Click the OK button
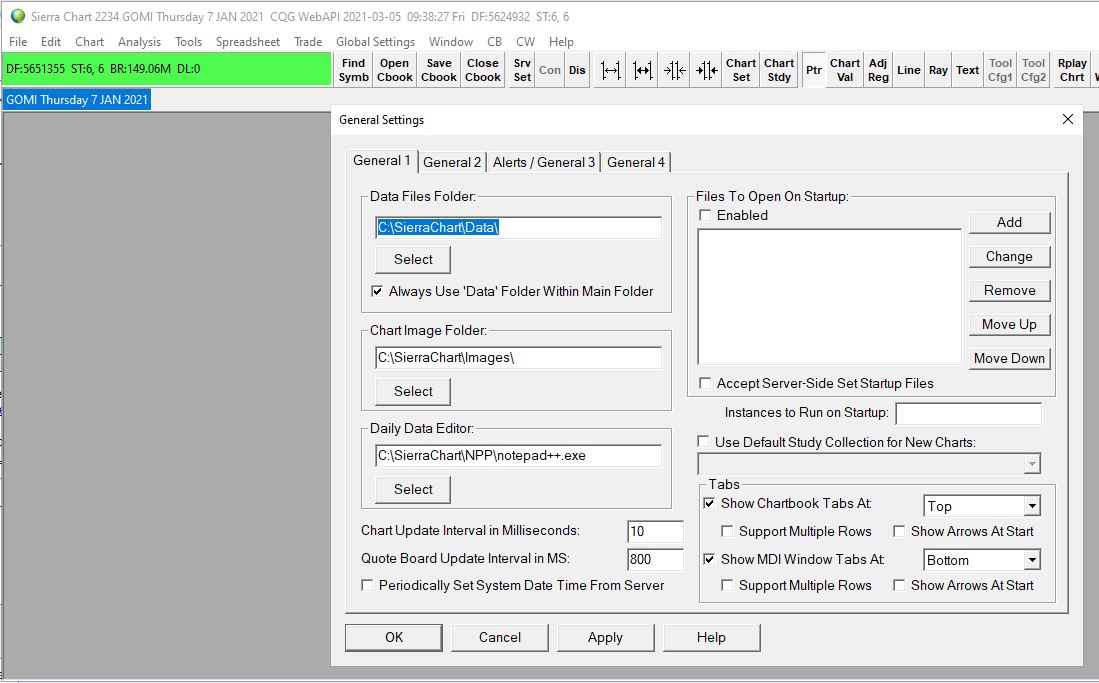 pos(394,637)
